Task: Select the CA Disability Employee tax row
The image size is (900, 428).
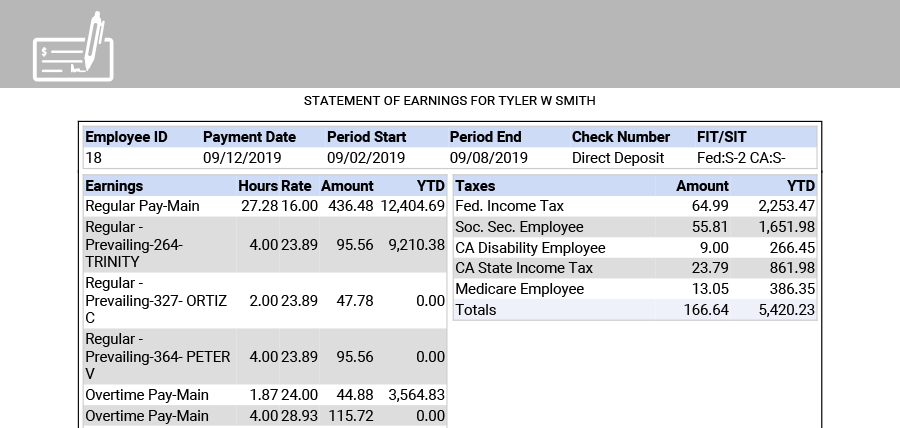Action: (530, 248)
